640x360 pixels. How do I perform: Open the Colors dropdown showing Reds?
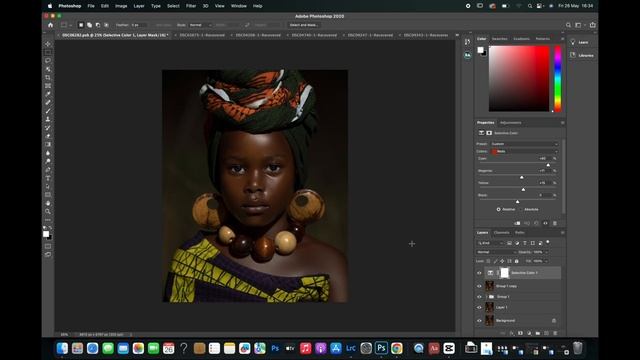pos(524,151)
